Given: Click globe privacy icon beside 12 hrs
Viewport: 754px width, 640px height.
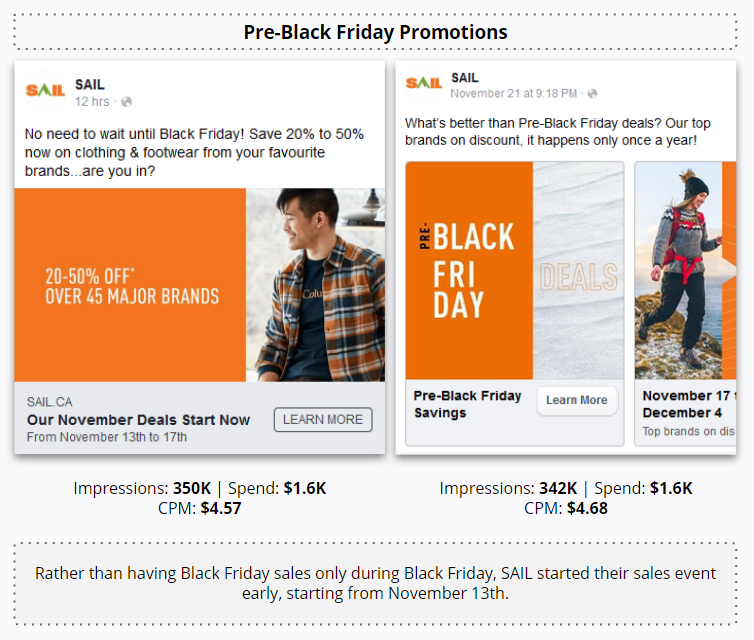Looking at the screenshot, I should coord(127,102).
